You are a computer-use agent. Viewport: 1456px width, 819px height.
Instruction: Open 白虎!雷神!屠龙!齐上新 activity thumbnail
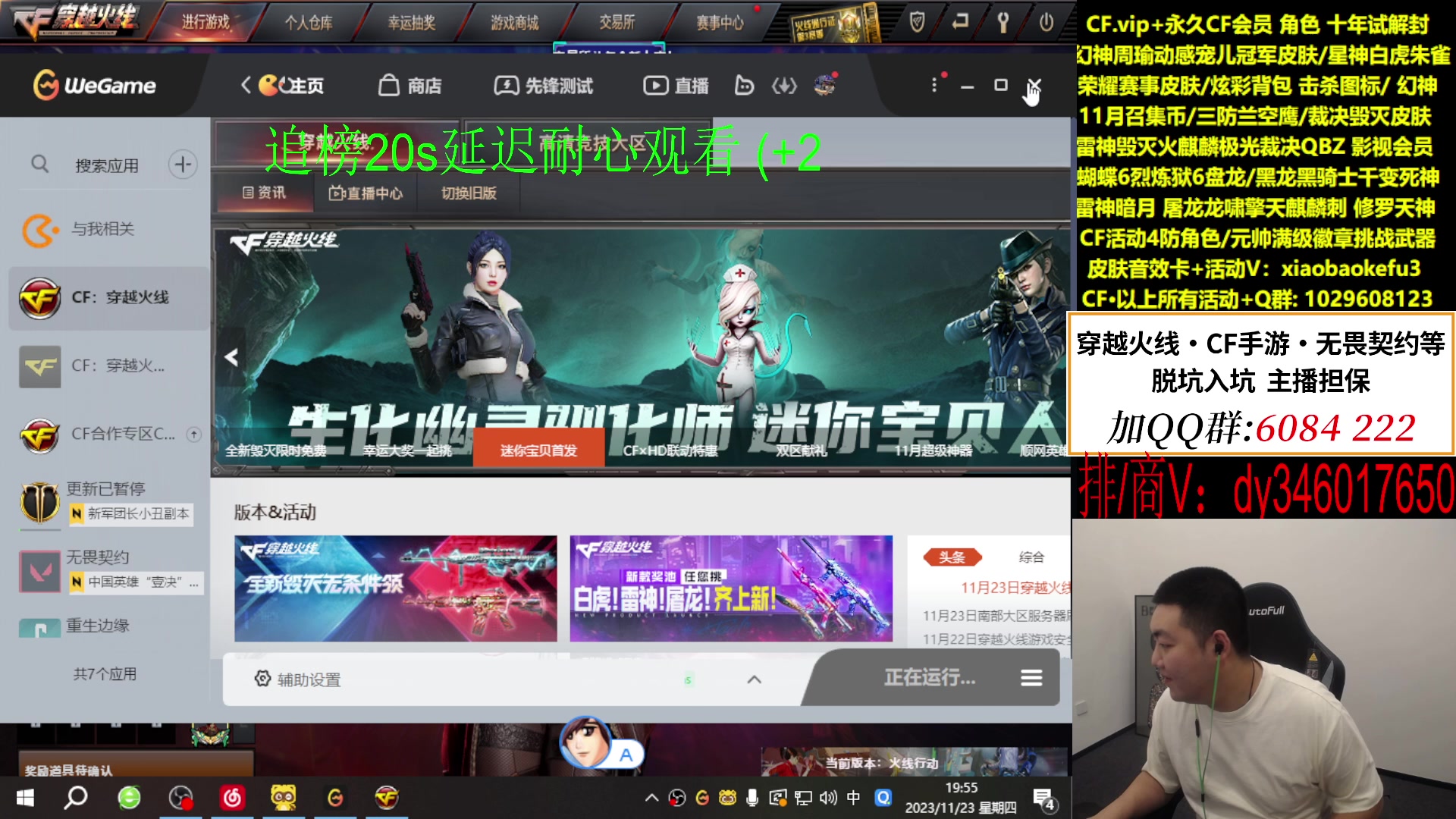[x=731, y=588]
